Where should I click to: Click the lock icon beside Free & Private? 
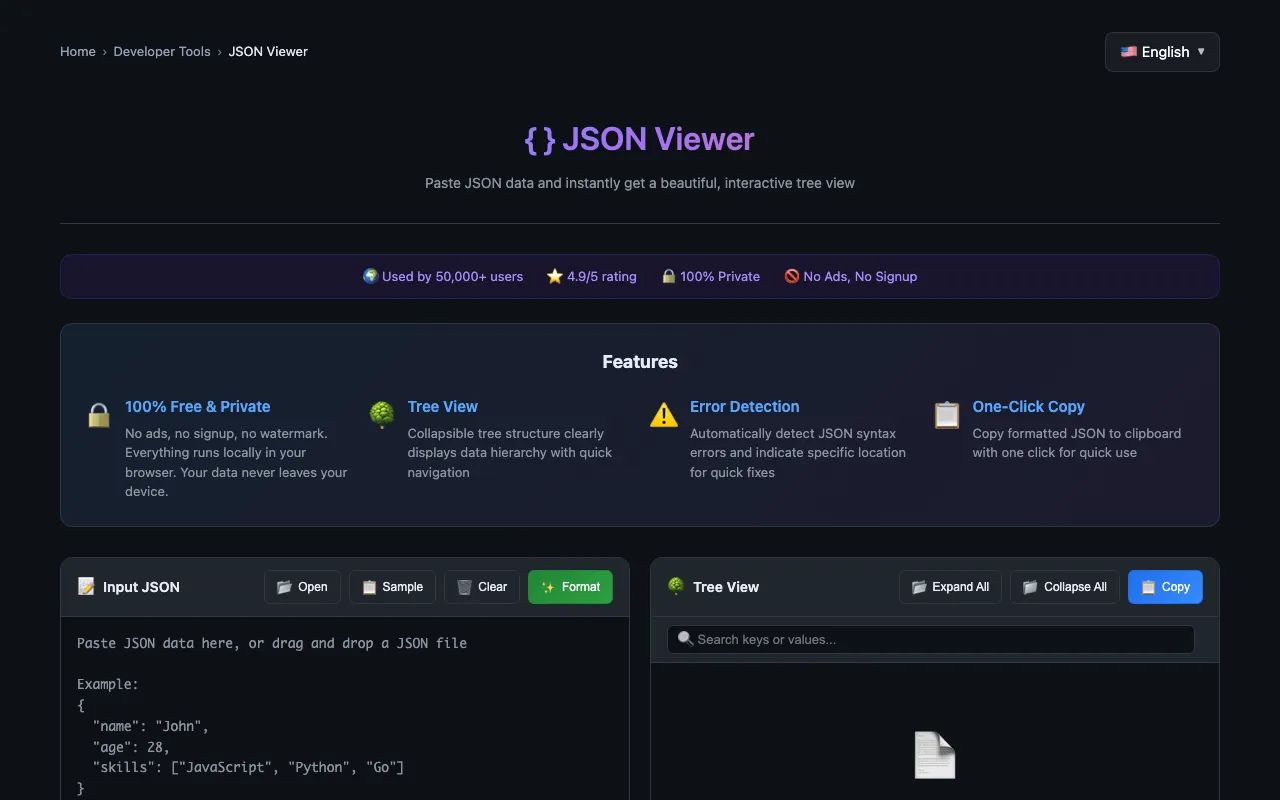tap(99, 414)
